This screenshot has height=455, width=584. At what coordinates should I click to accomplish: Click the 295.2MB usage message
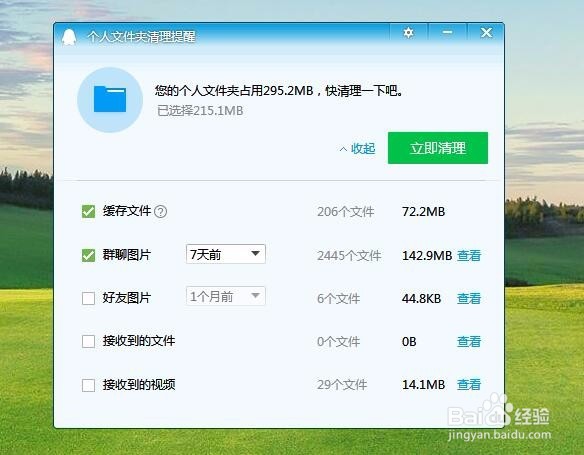279,90
